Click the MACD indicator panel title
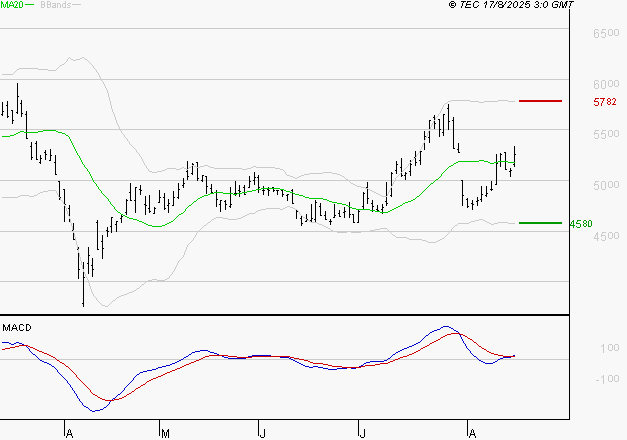The image size is (627, 440). pyautogui.click(x=17, y=327)
